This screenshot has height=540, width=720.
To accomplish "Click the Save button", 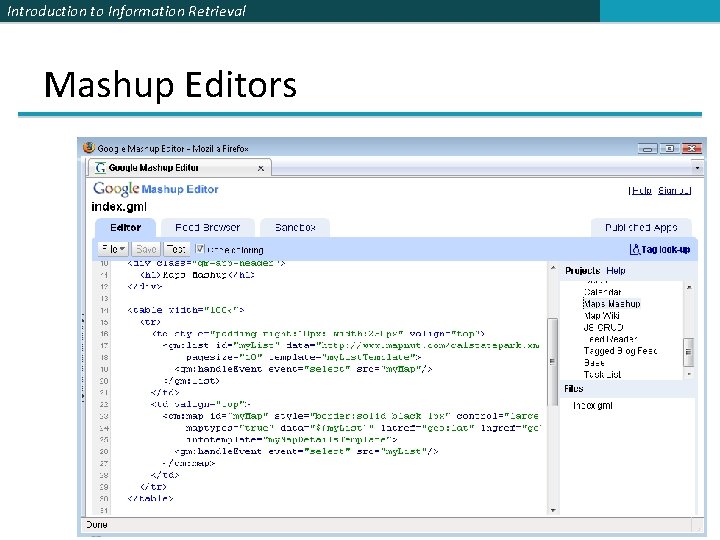I will click(146, 249).
